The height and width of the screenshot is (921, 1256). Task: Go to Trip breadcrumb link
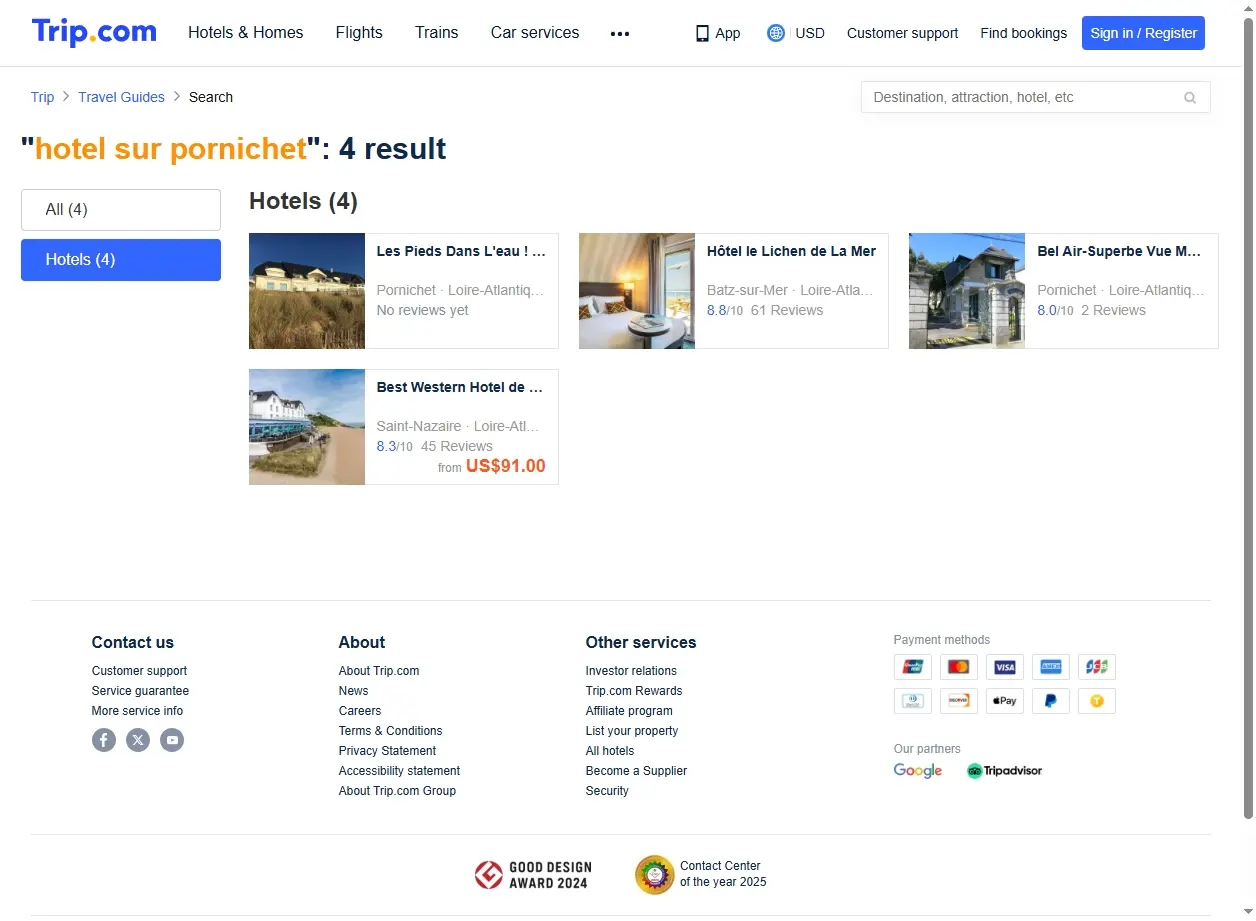(x=43, y=97)
